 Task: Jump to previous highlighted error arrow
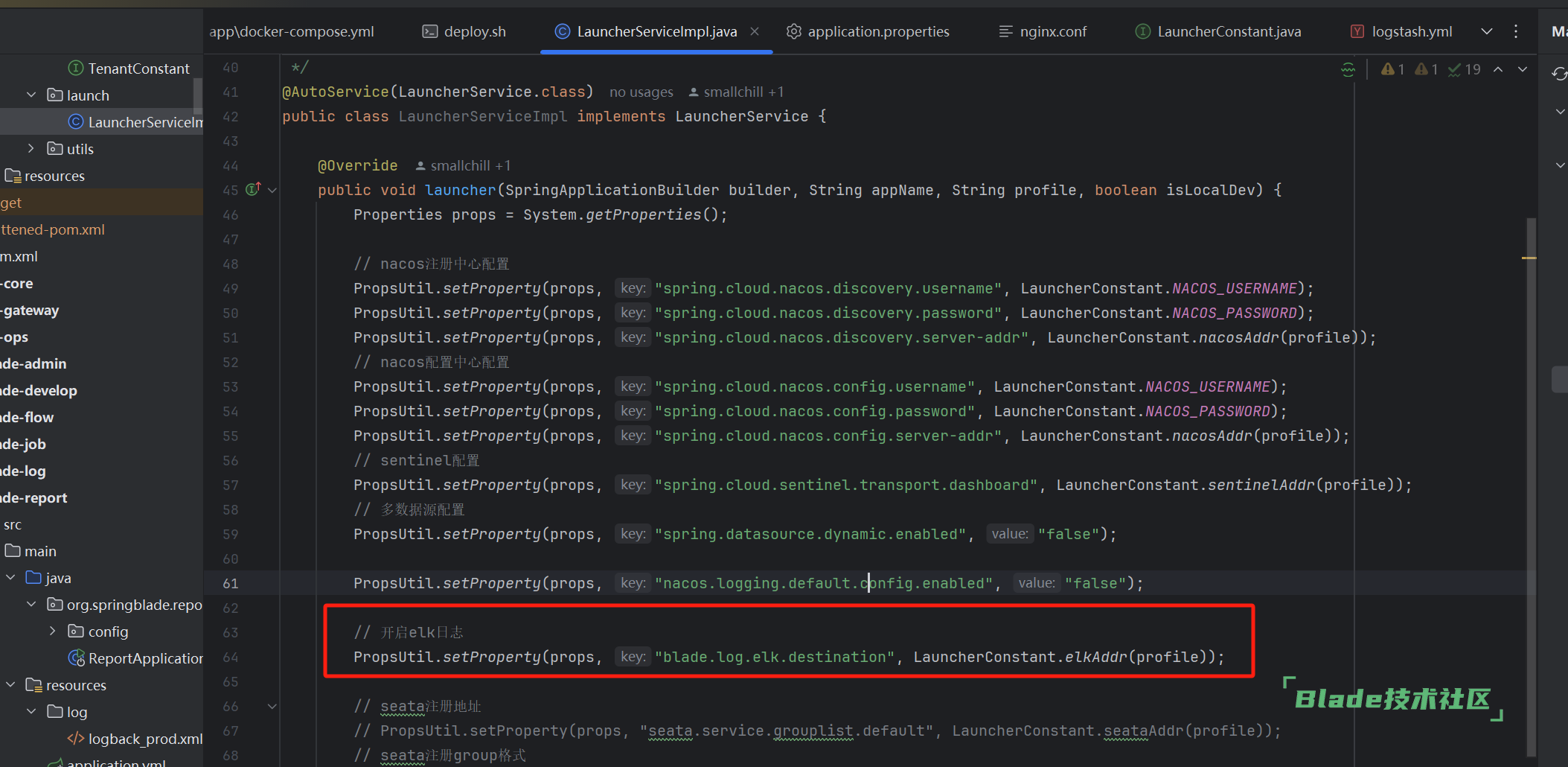pos(1498,69)
